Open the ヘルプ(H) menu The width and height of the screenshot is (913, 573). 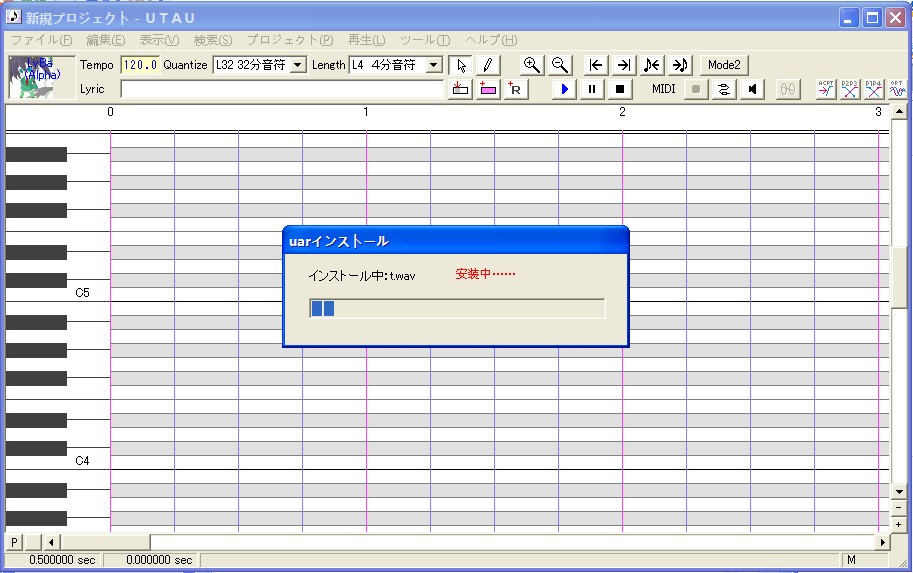[491, 40]
